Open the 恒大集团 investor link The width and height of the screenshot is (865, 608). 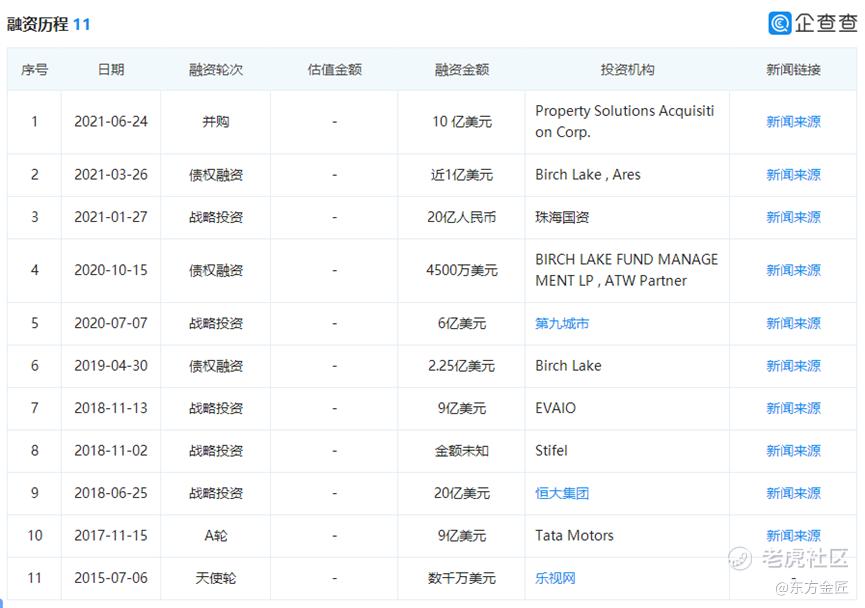(x=562, y=493)
